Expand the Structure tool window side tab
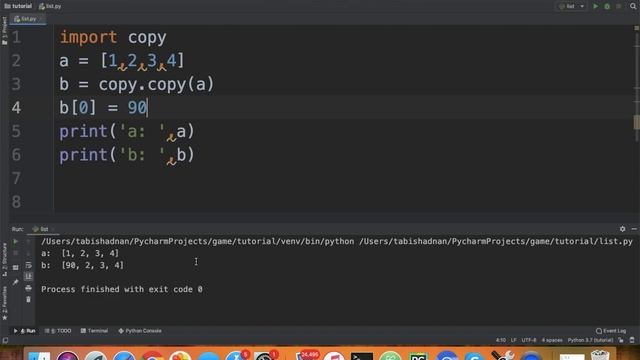The height and width of the screenshot is (360, 640). tap(4, 260)
